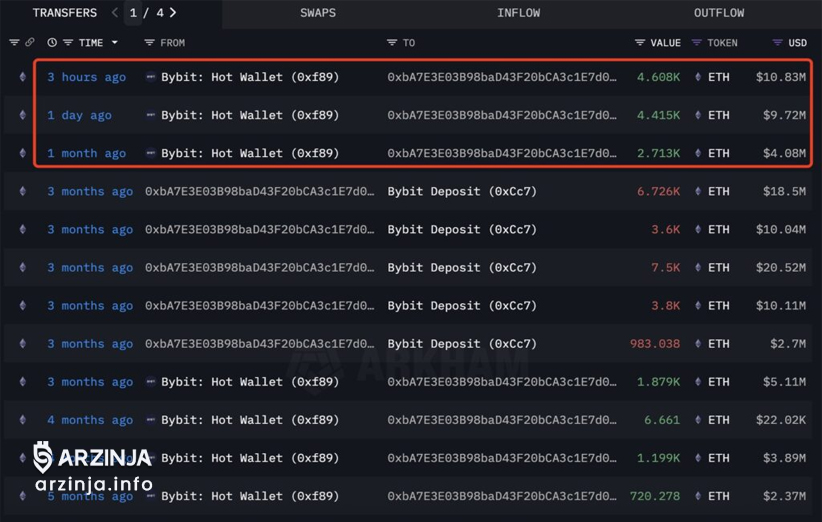Go to previous transfers page arrow
822x522 pixels.
(115, 13)
